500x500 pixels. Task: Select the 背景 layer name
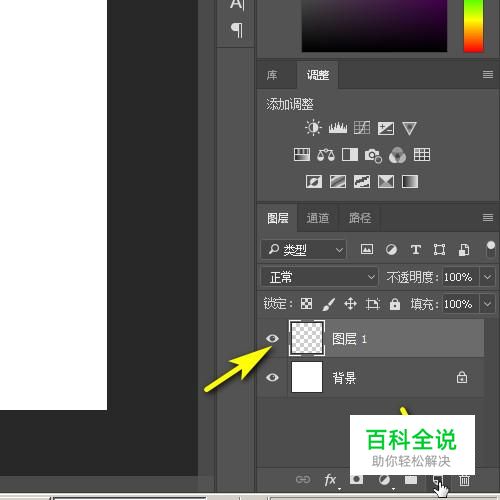pos(344,378)
